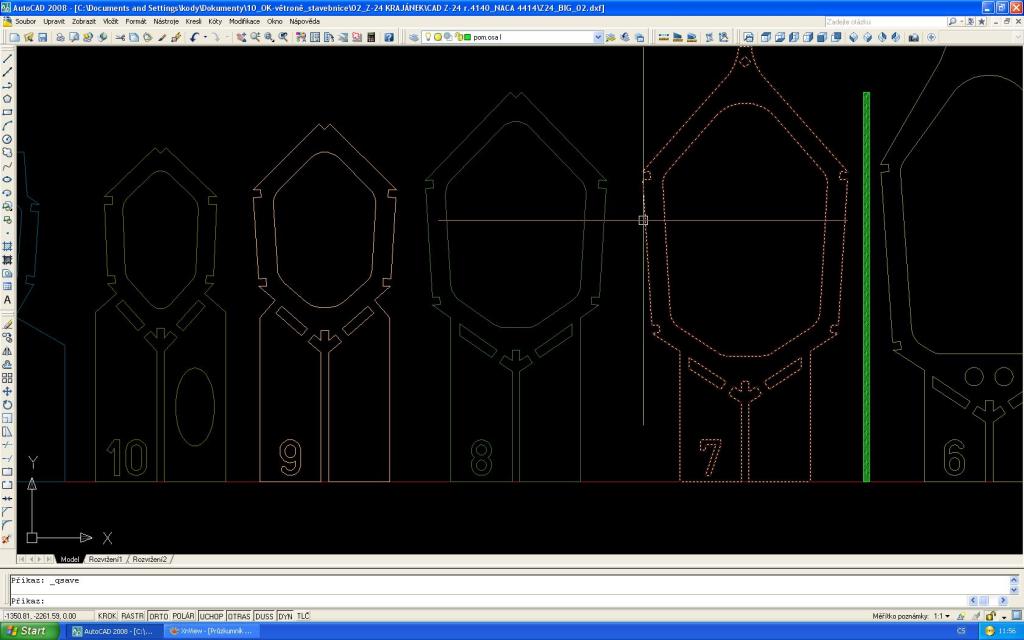
Task: Switch to the Rozvržení1 layout tab
Action: click(105, 559)
